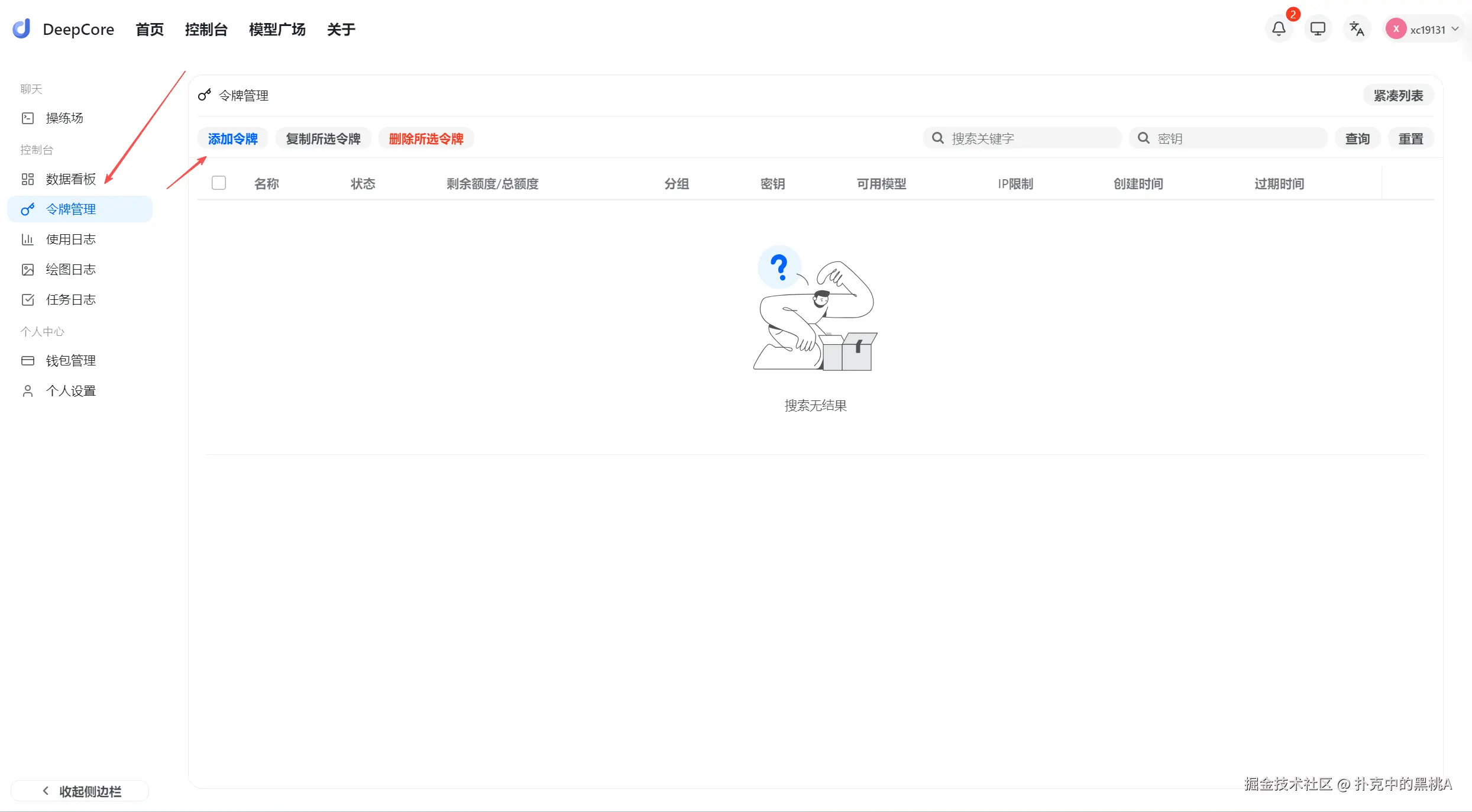The width and height of the screenshot is (1472, 812).
Task: Collapse sidebar with 收起侧边栏 button
Action: [80, 791]
